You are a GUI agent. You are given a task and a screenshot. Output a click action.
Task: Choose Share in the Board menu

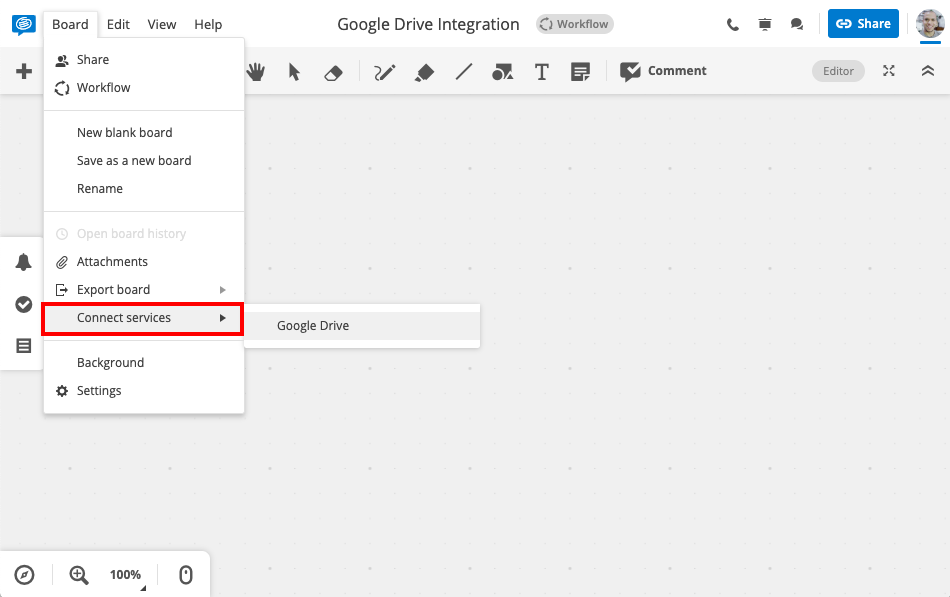(x=144, y=59)
